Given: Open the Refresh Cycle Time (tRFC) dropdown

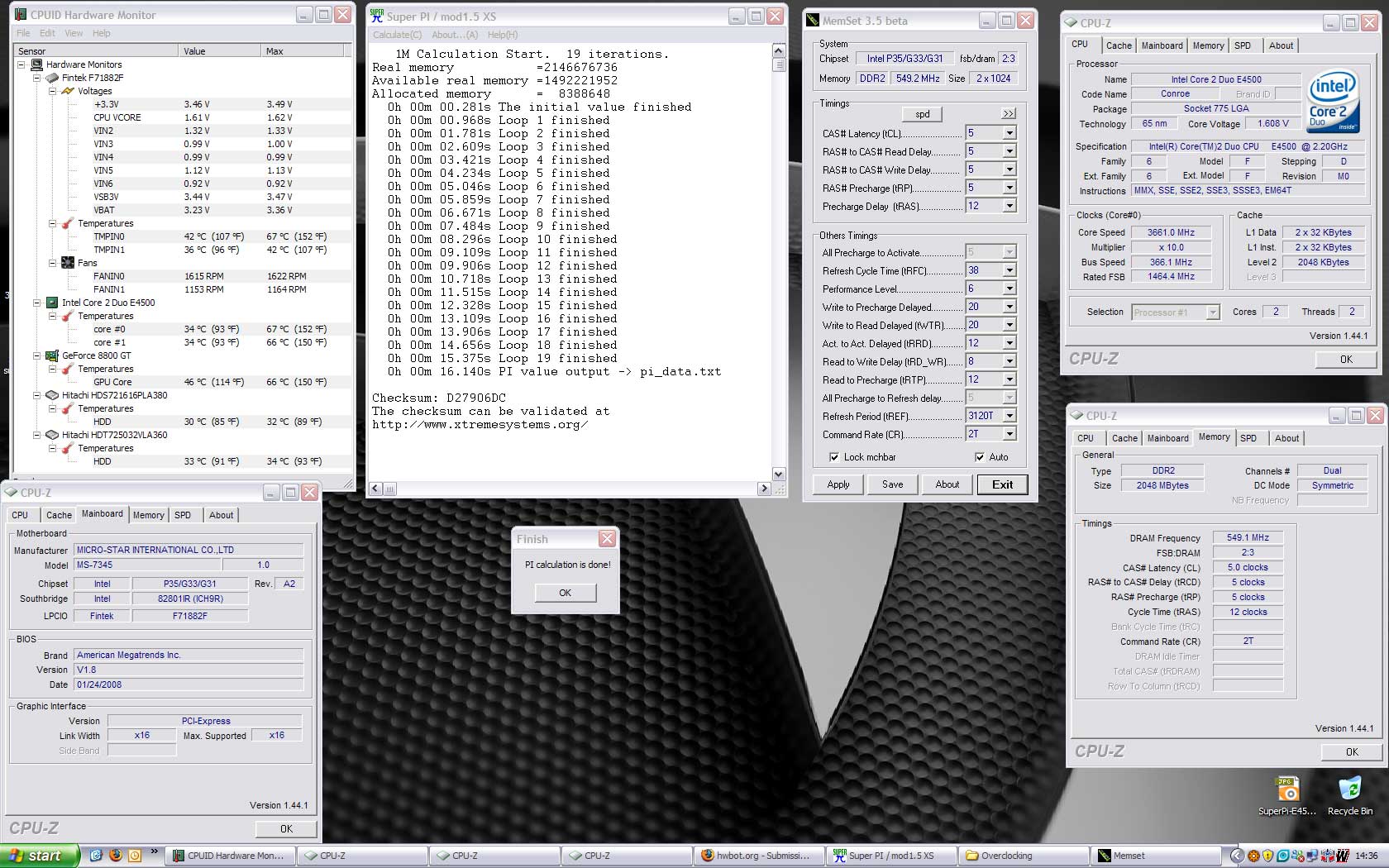Looking at the screenshot, I should (x=1010, y=270).
